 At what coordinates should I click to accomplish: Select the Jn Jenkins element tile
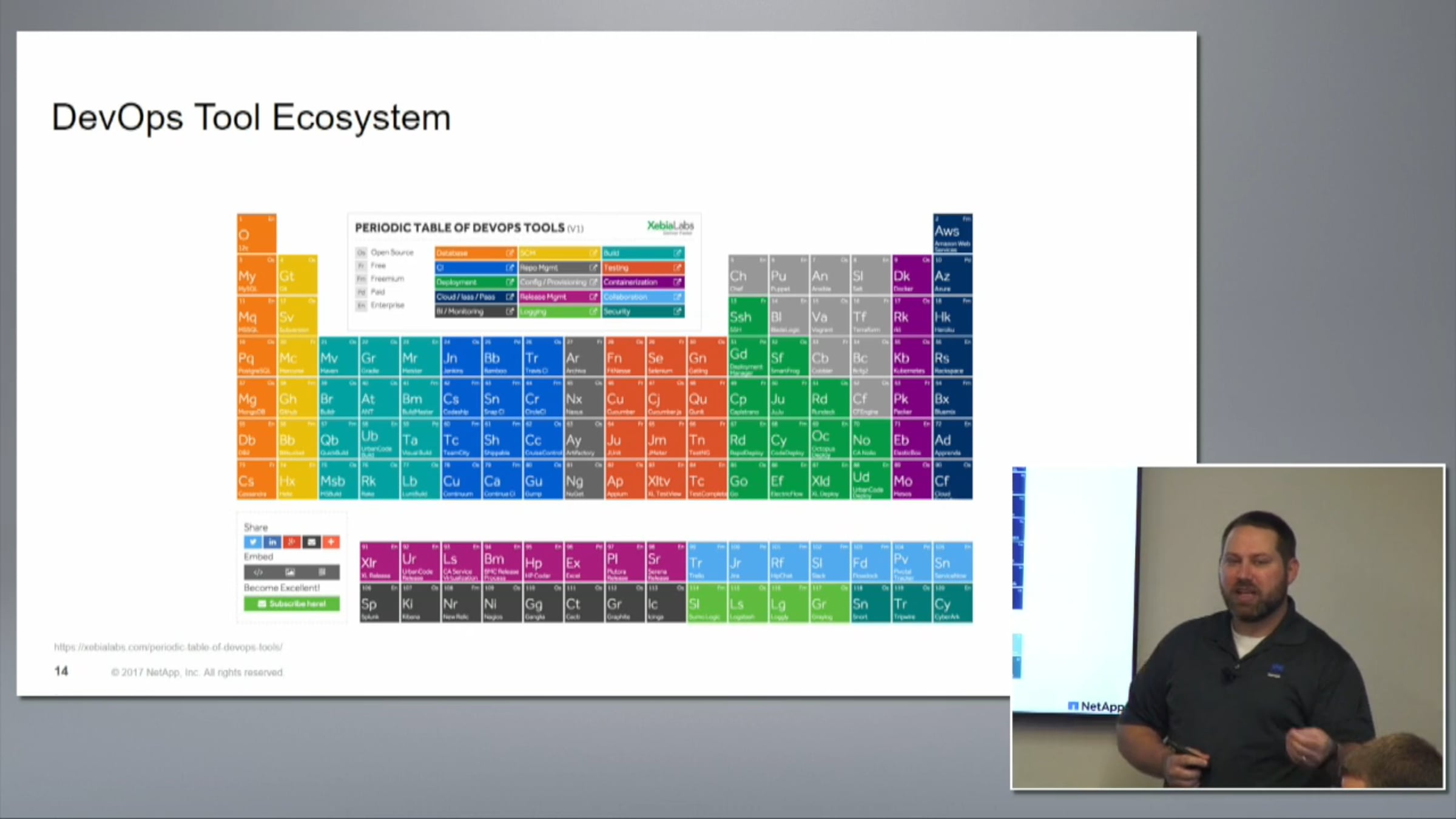460,357
